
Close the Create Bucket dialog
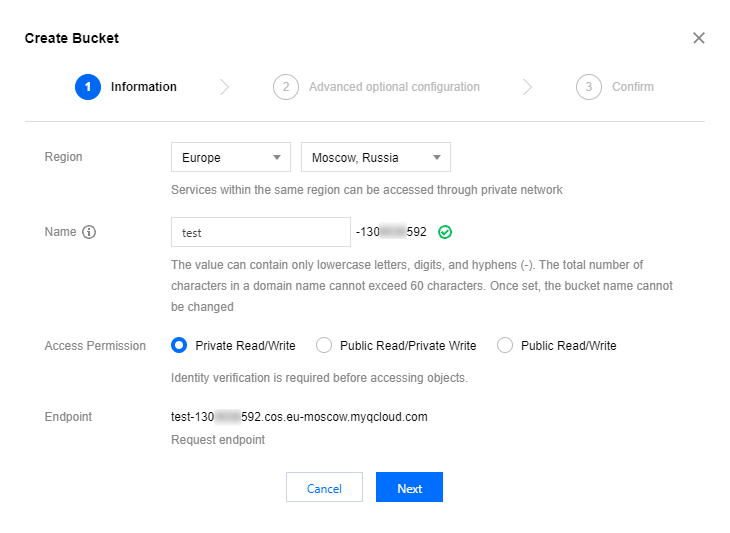[x=699, y=38]
